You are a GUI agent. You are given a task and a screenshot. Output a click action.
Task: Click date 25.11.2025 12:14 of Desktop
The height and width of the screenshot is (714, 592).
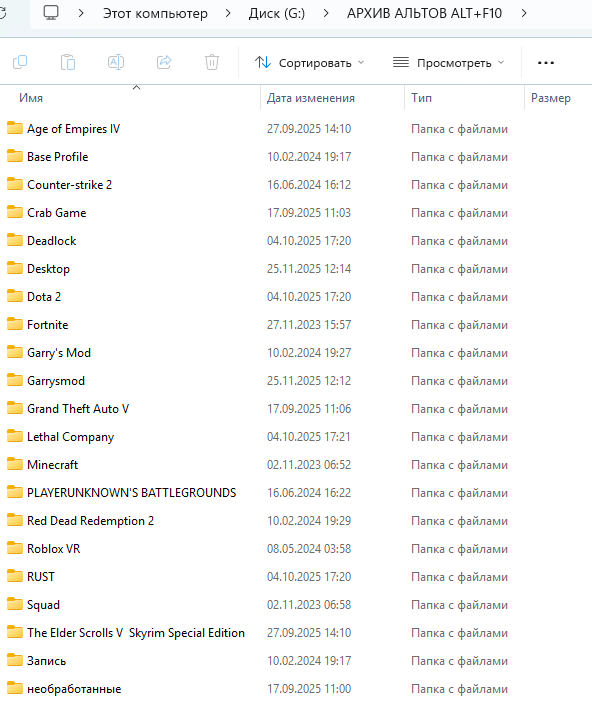coord(309,269)
